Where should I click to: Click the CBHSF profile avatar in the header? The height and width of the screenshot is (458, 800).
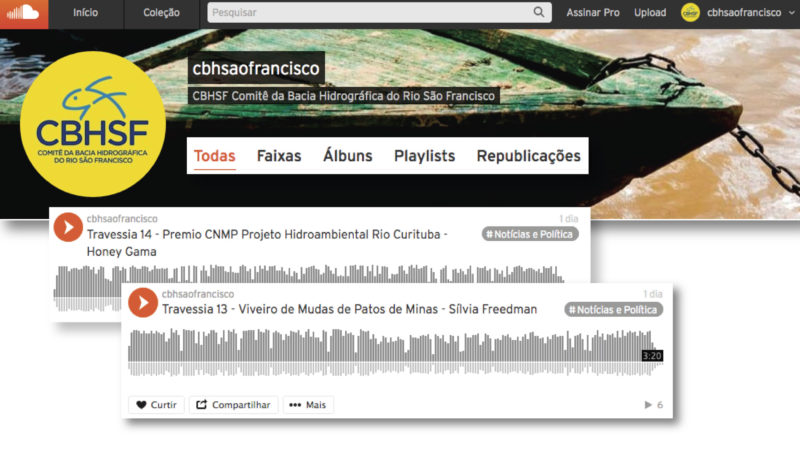[690, 13]
